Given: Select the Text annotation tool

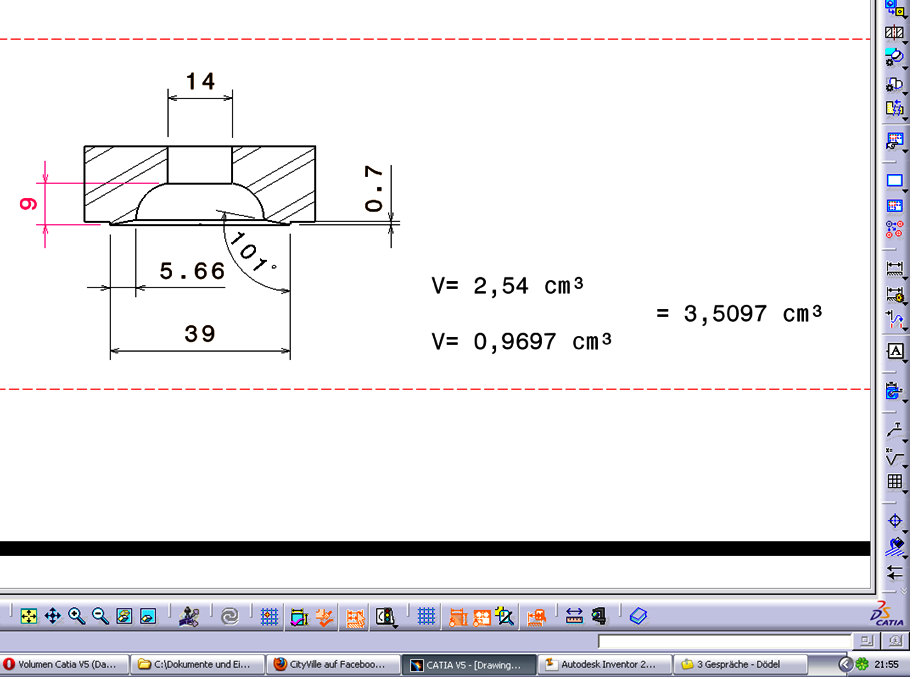Looking at the screenshot, I should [x=895, y=351].
